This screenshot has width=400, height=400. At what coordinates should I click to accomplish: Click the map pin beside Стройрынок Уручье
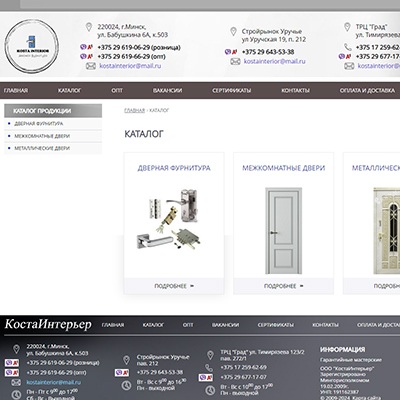(233, 32)
